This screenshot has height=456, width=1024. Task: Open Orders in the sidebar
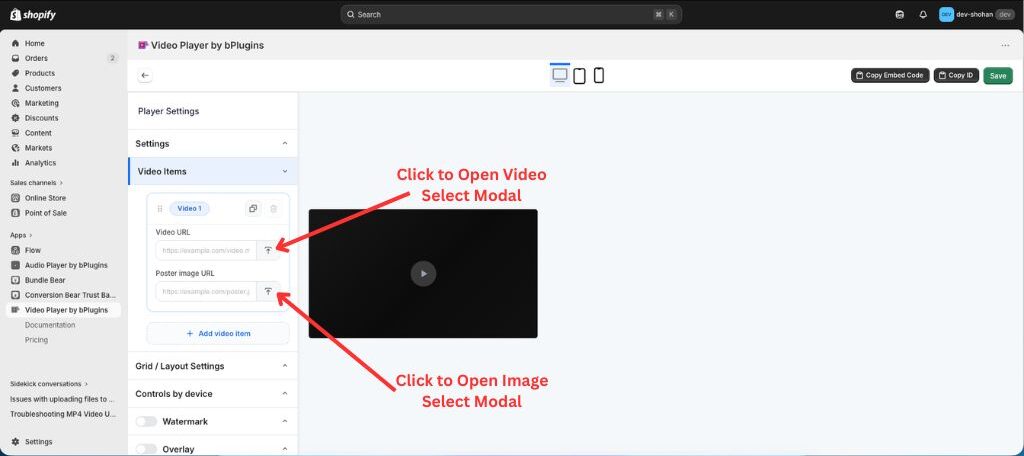point(37,58)
